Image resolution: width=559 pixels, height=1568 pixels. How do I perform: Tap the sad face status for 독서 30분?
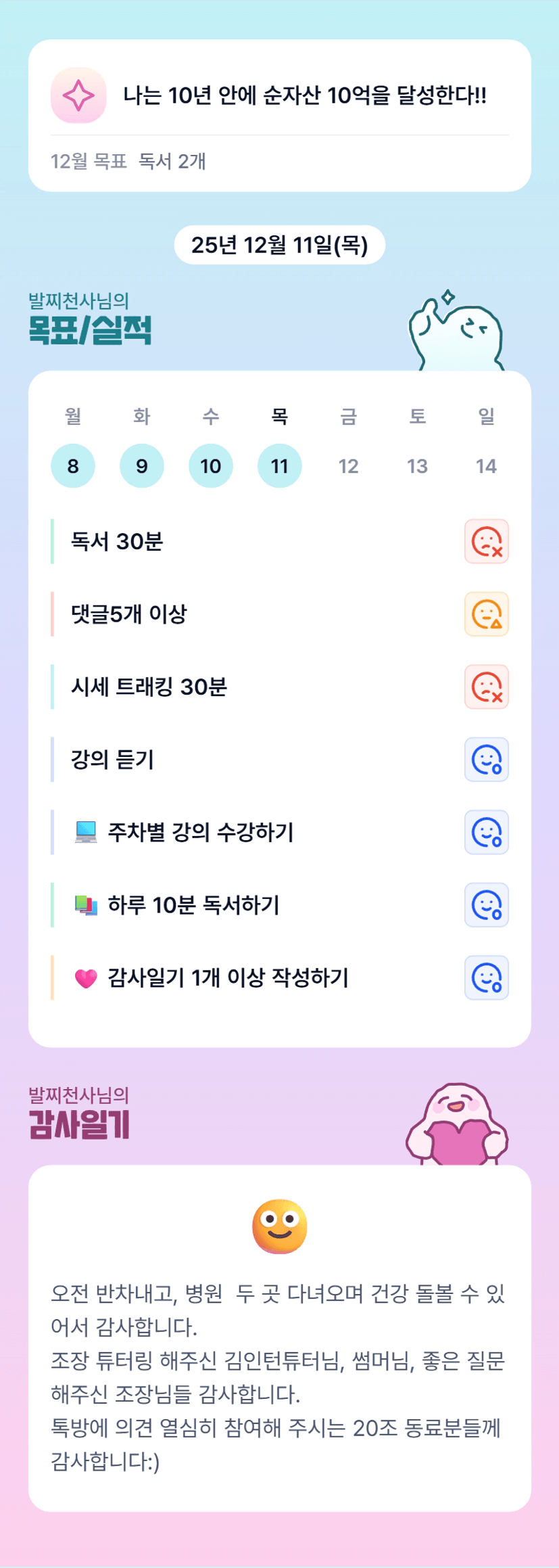pyautogui.click(x=486, y=541)
